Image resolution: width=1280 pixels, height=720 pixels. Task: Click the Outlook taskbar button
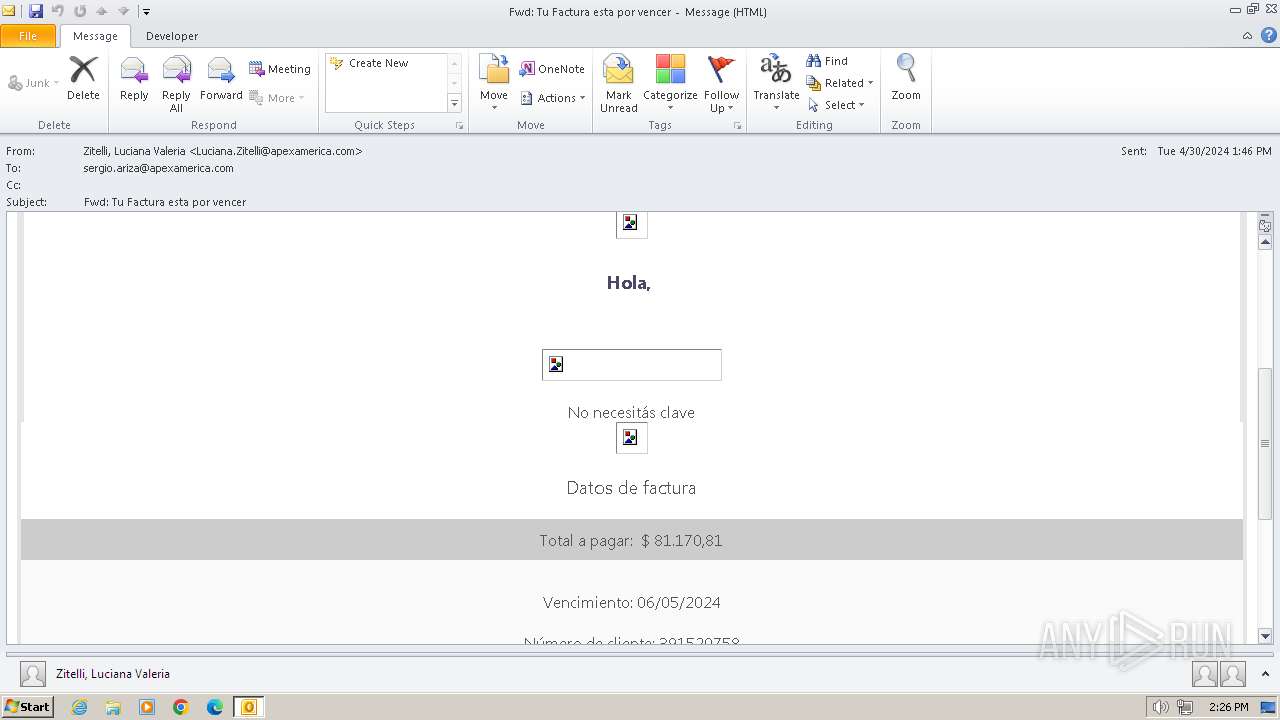249,707
